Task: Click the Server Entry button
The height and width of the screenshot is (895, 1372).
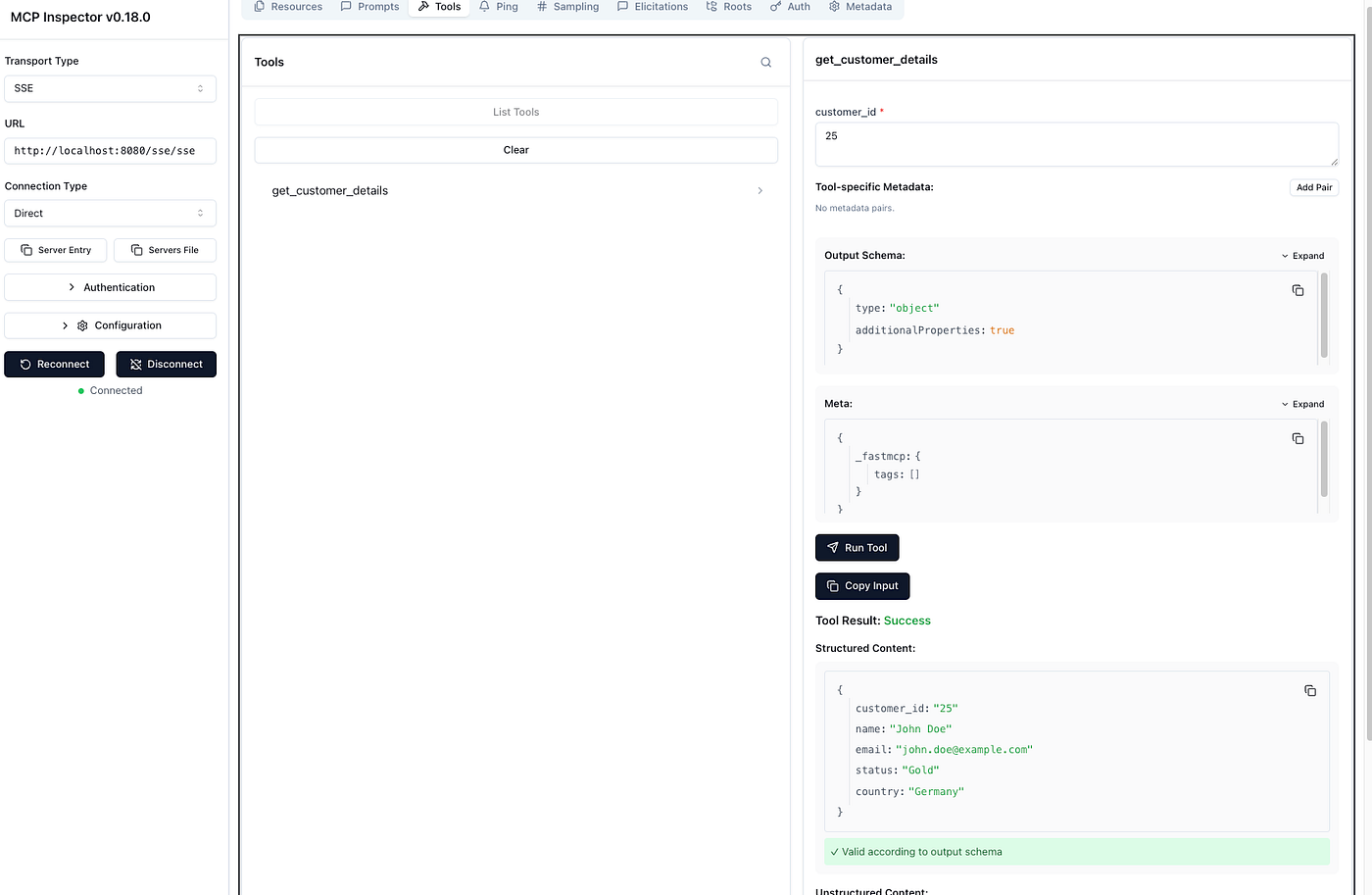Action: [x=56, y=250]
